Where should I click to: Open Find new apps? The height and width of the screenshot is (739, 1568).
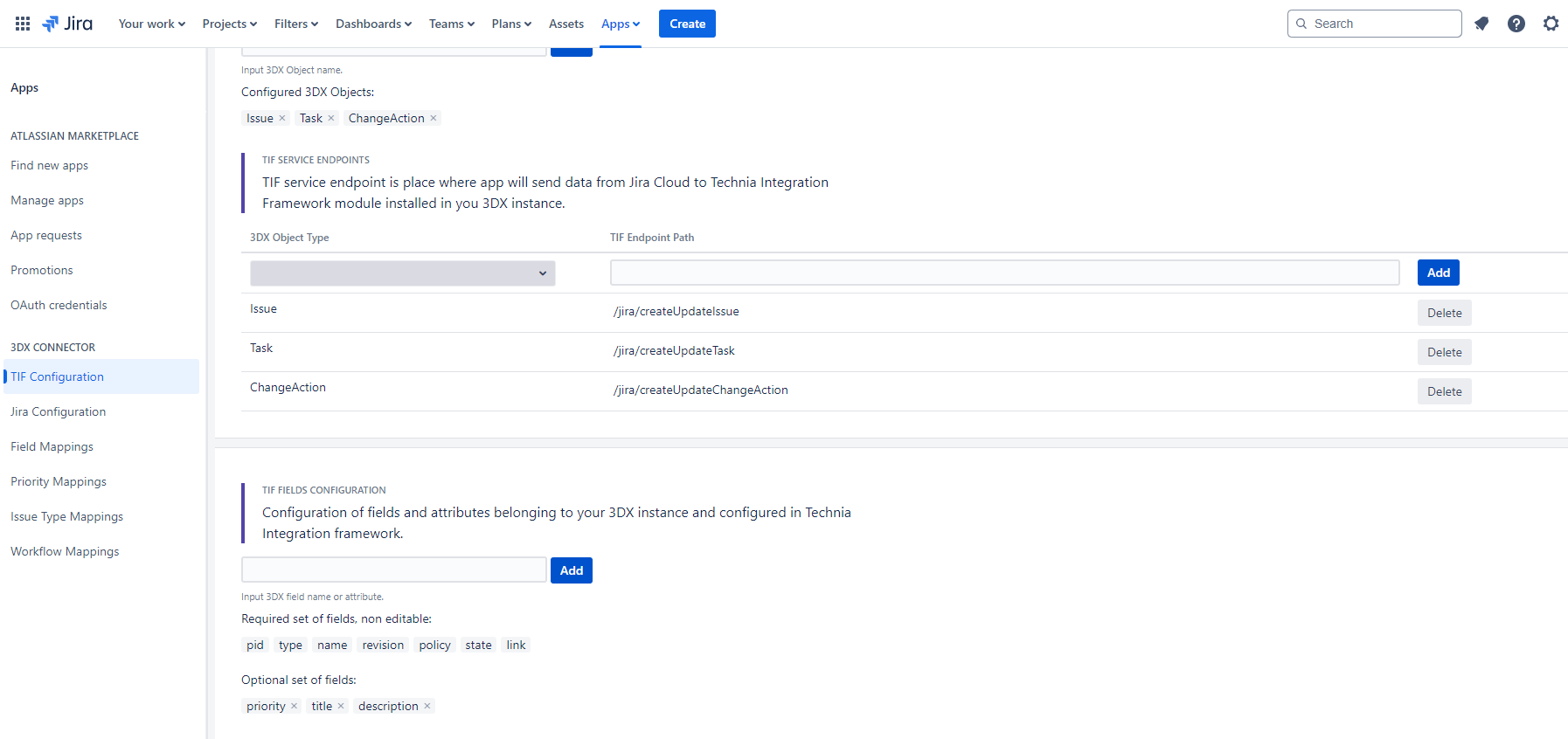50,165
